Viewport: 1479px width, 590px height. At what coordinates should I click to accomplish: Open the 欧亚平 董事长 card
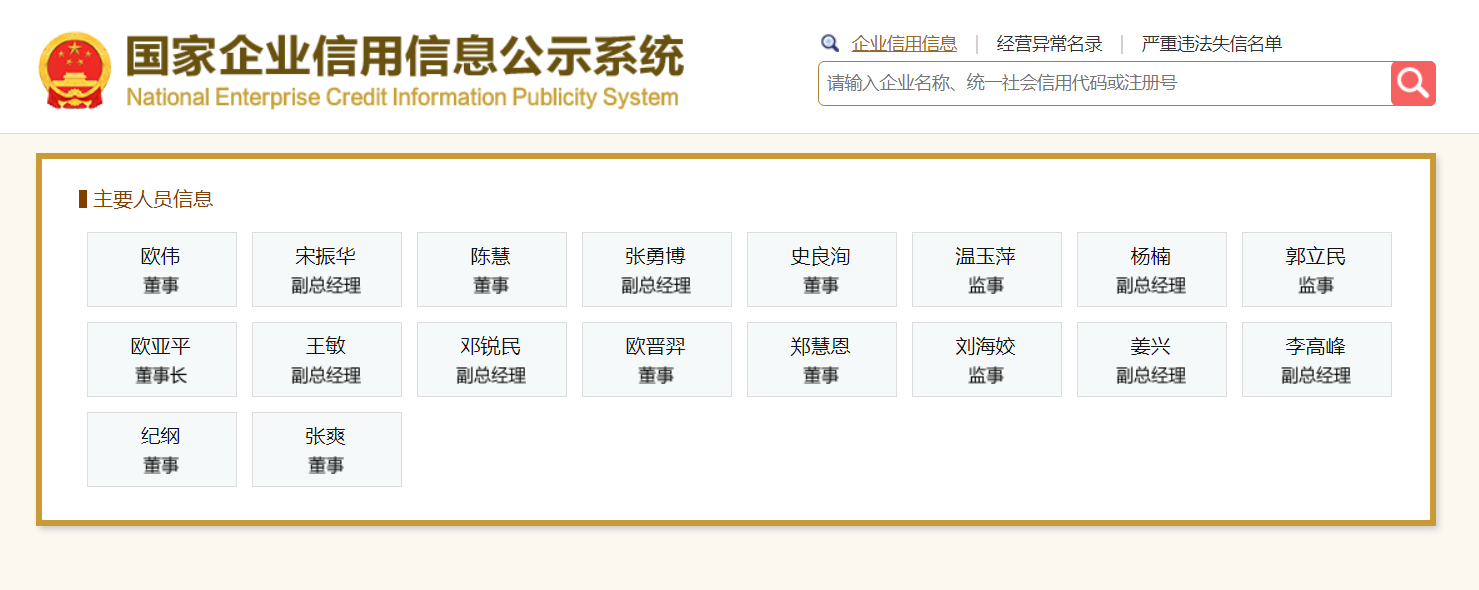162,360
